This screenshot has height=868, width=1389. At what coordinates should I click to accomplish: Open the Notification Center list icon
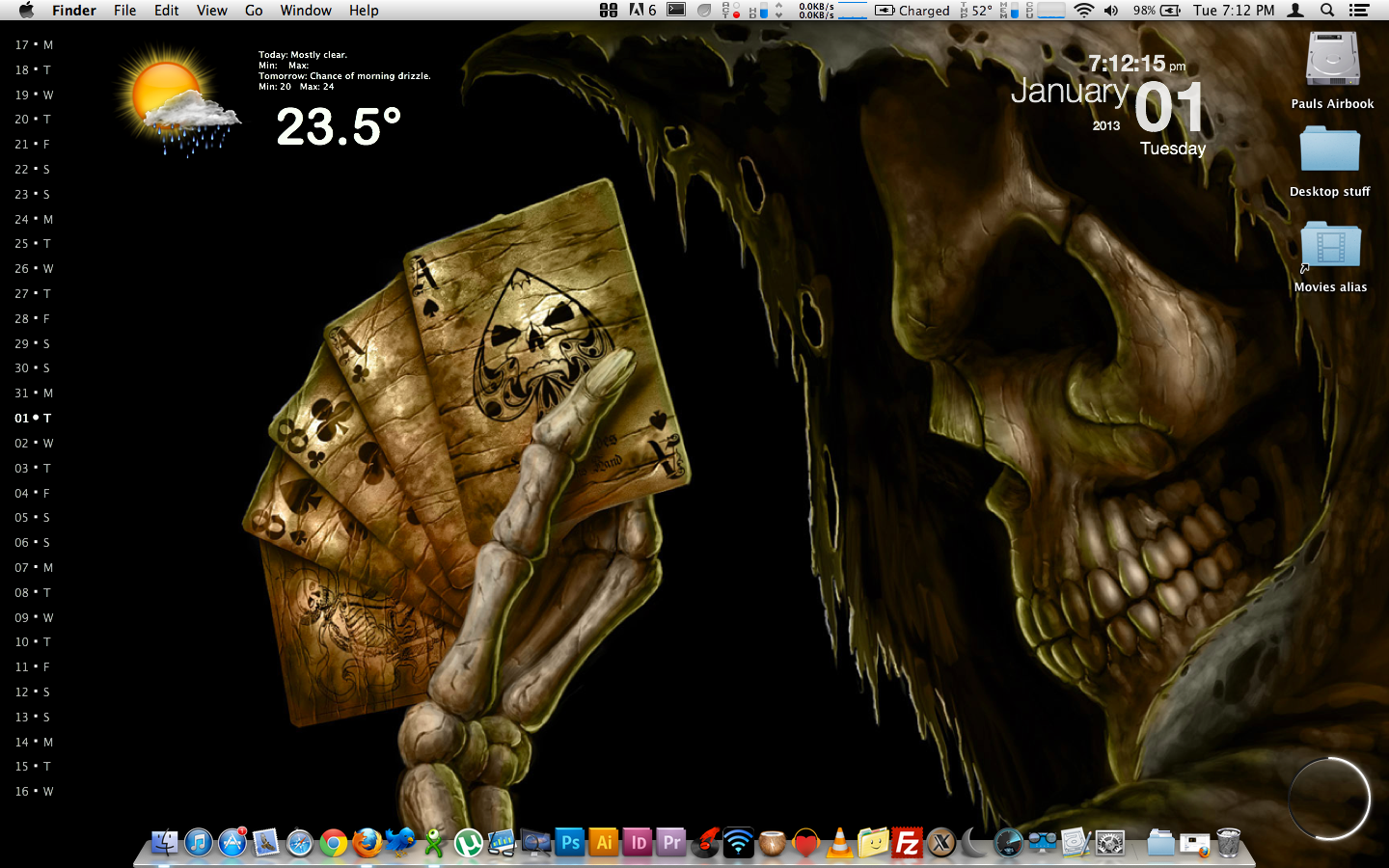coord(1359,11)
